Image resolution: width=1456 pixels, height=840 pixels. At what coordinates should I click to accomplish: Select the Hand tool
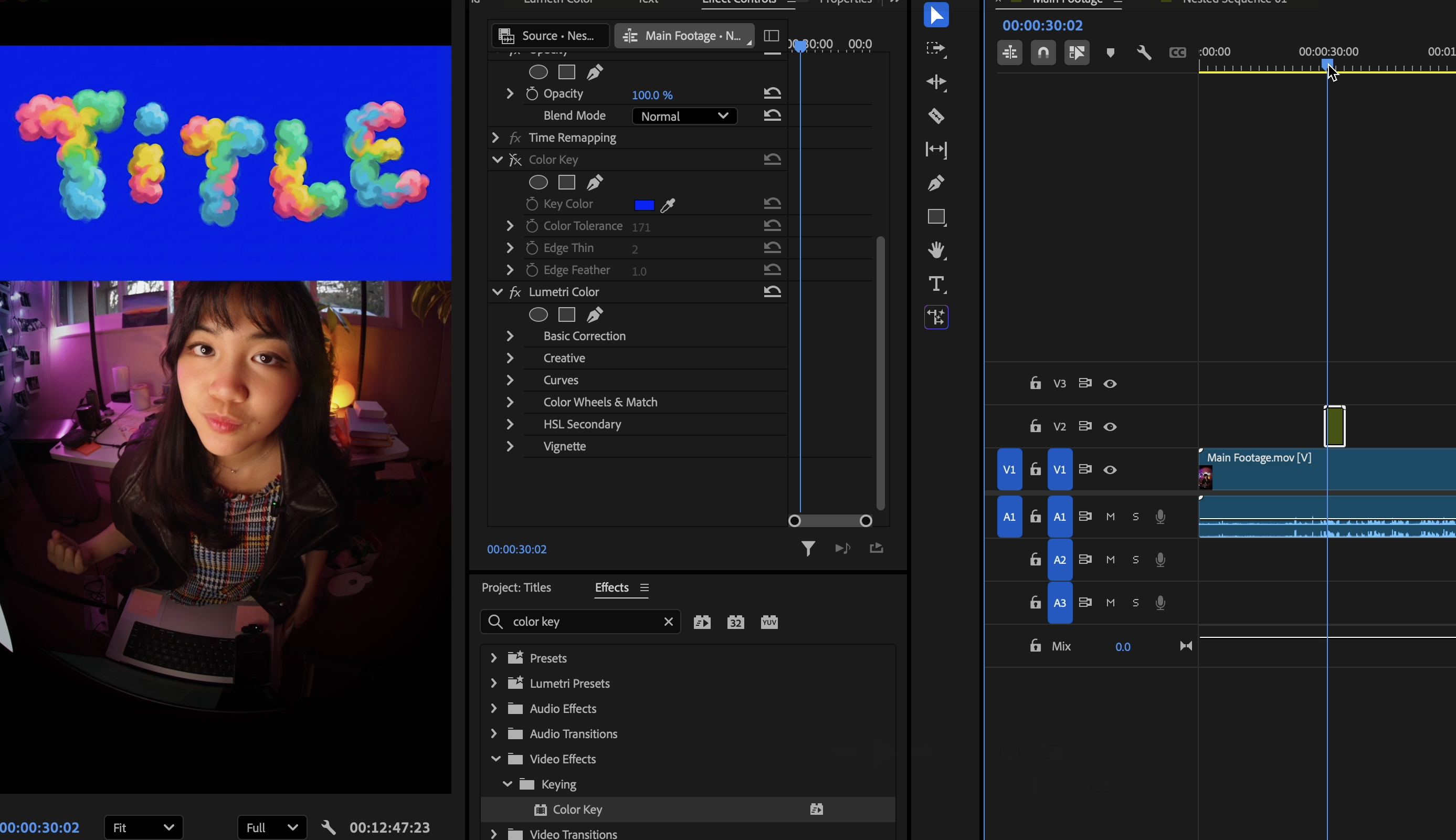click(x=935, y=250)
